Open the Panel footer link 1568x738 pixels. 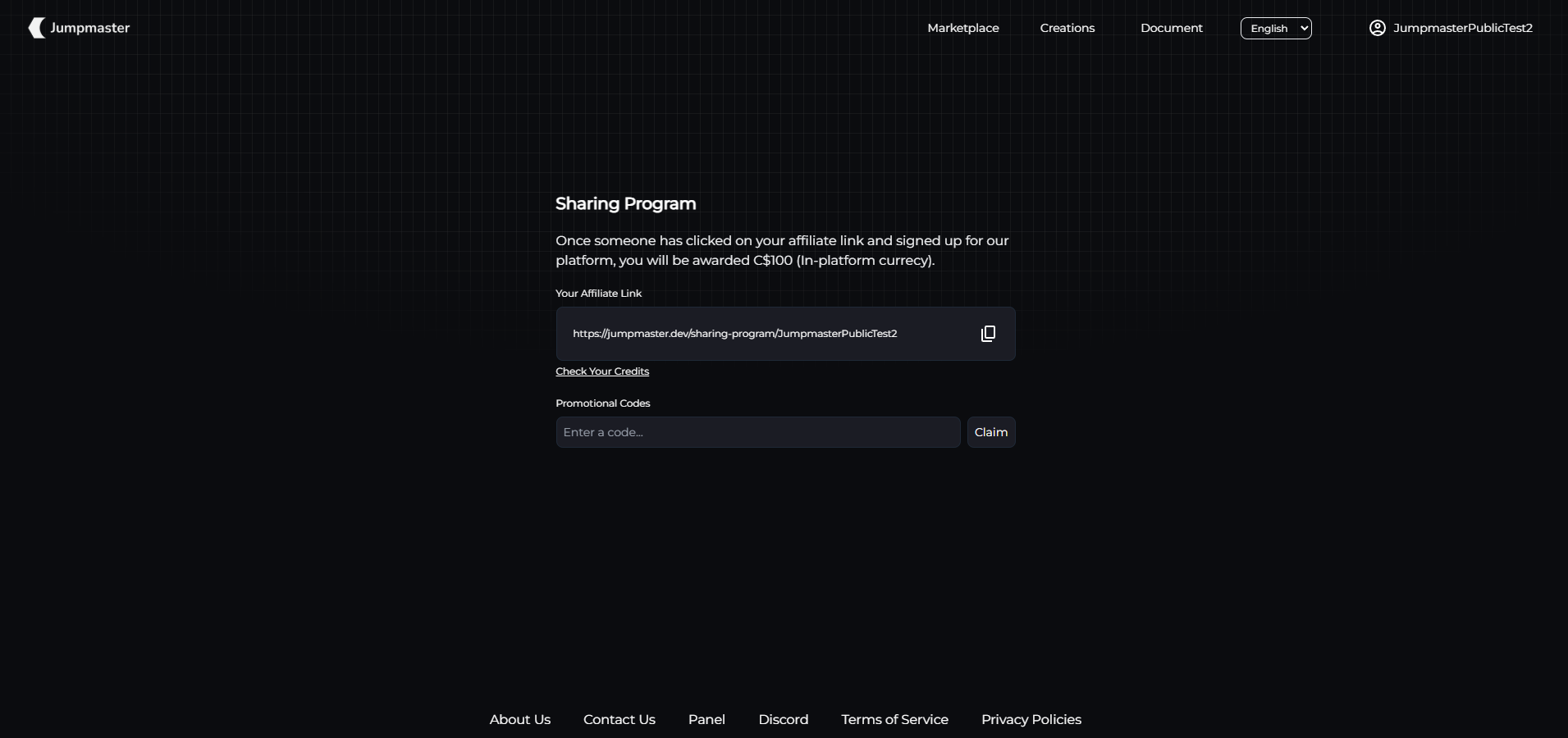706,719
